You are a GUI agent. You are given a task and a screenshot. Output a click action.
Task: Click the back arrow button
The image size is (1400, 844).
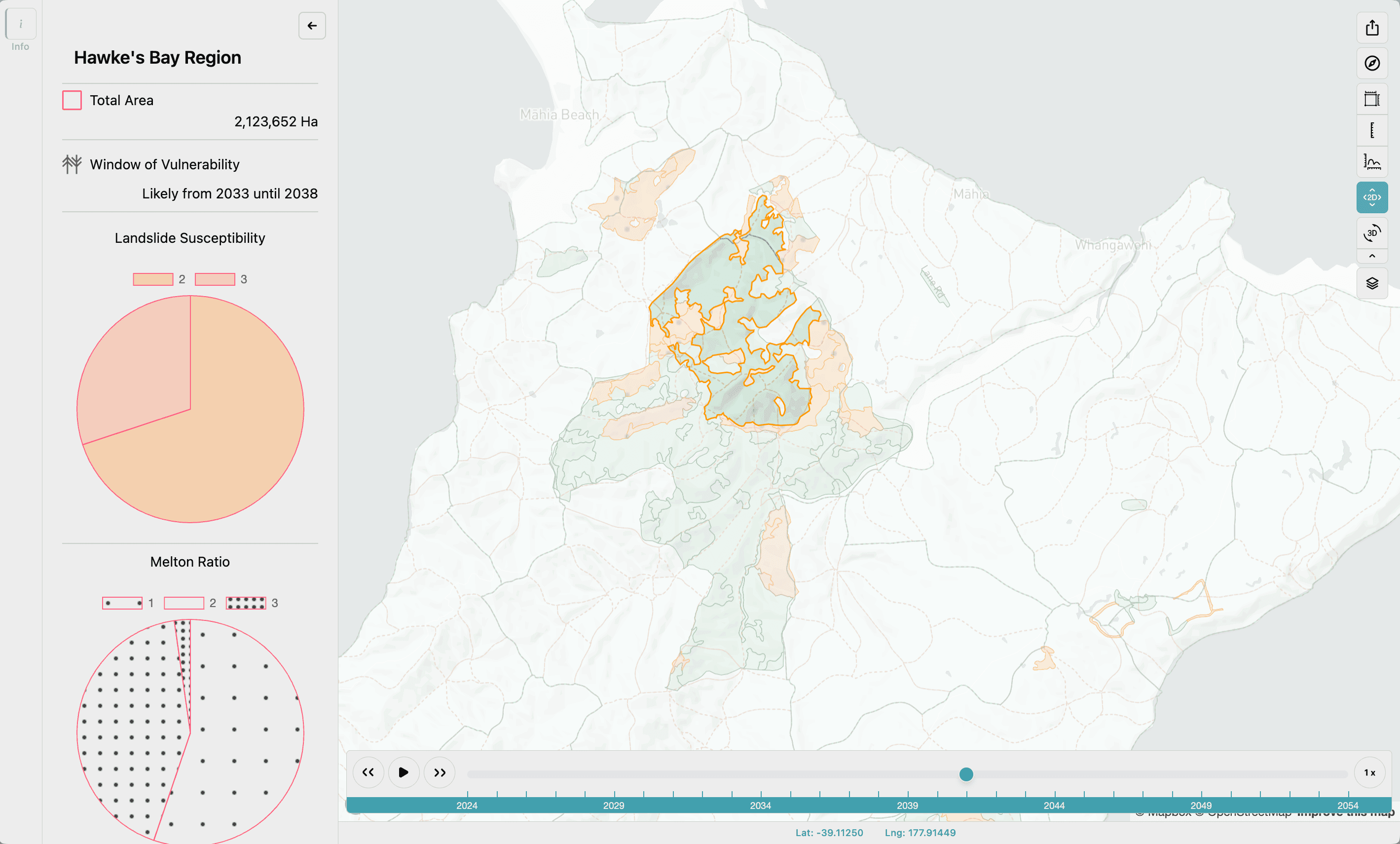(312, 26)
